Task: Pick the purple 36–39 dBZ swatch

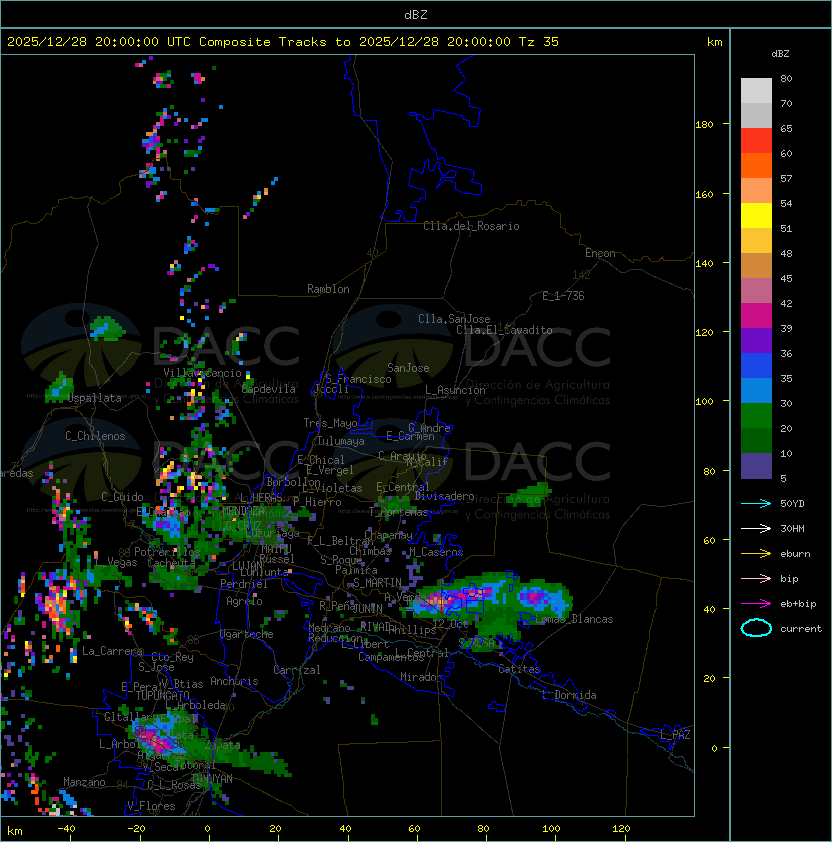Action: [x=756, y=341]
